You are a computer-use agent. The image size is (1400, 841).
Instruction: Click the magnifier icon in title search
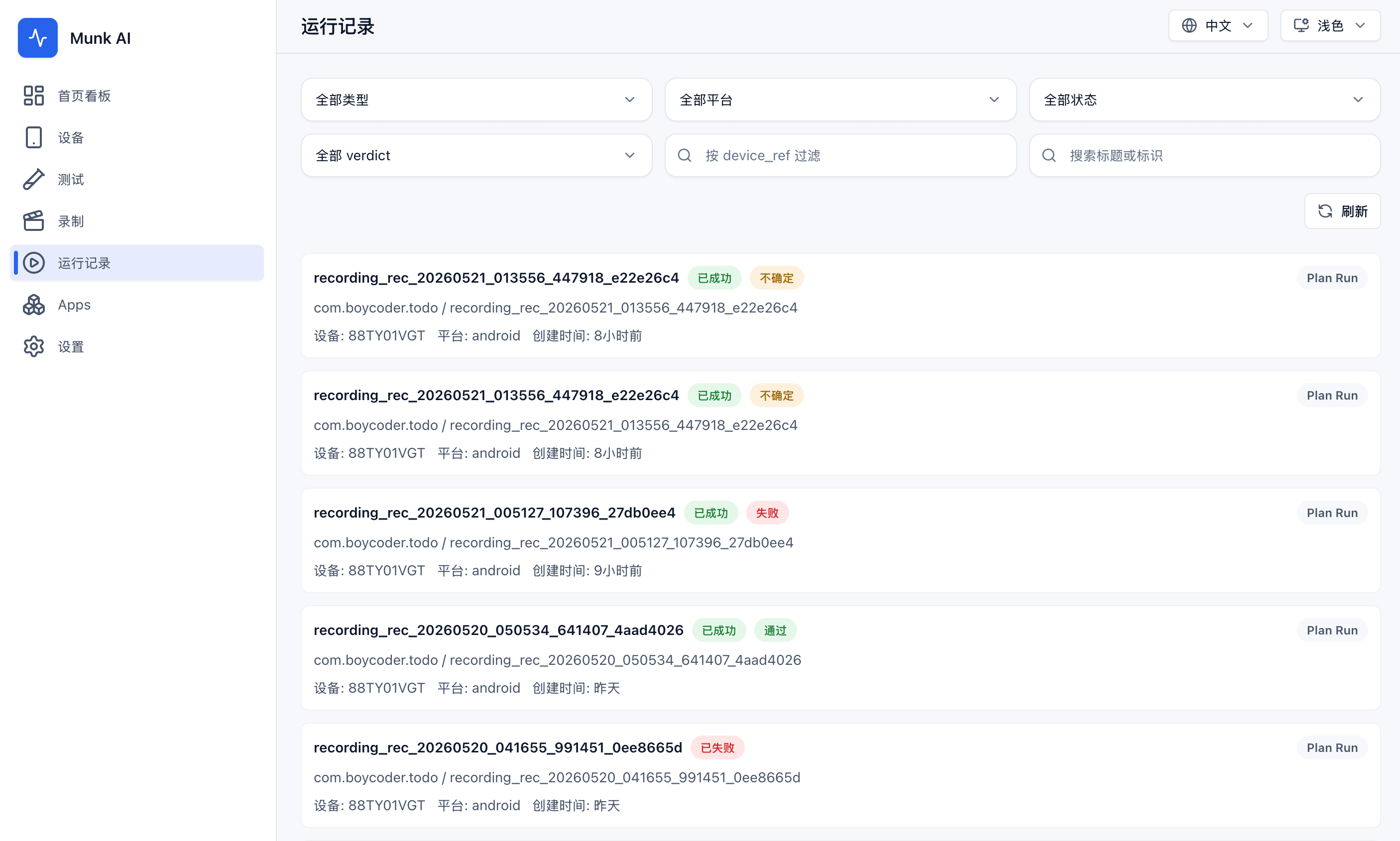[1049, 155]
